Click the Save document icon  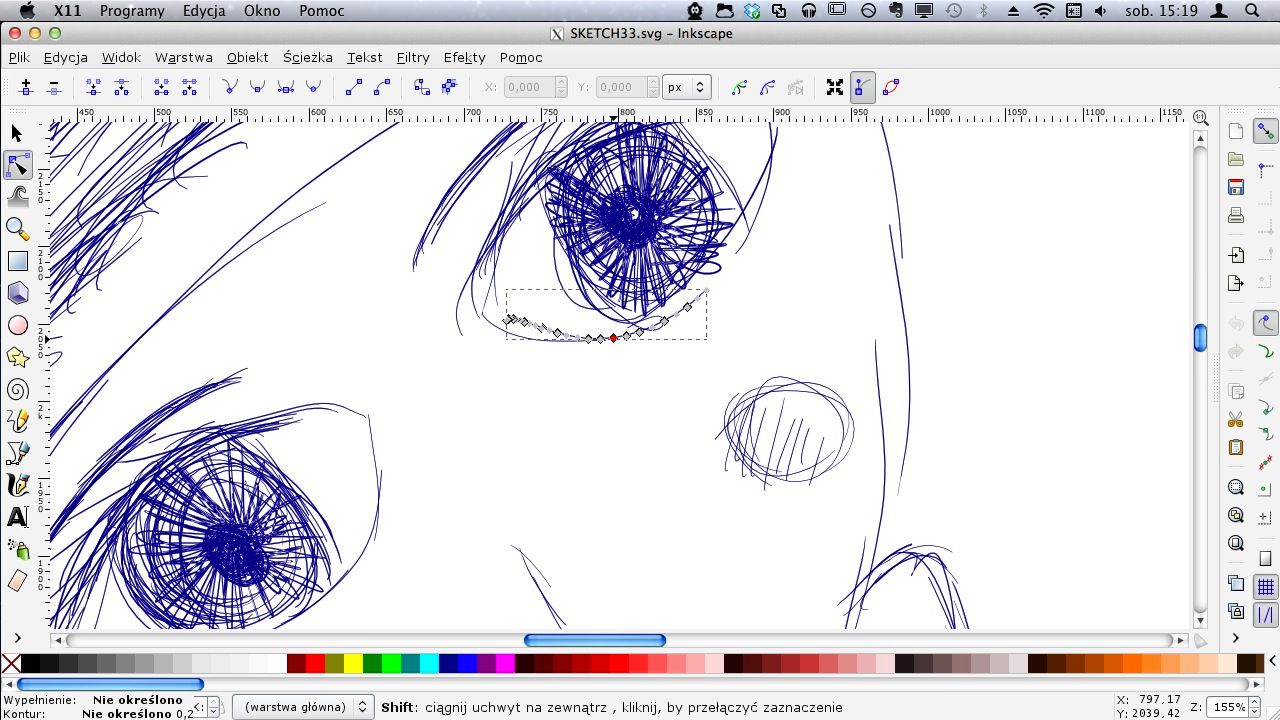(x=1236, y=187)
